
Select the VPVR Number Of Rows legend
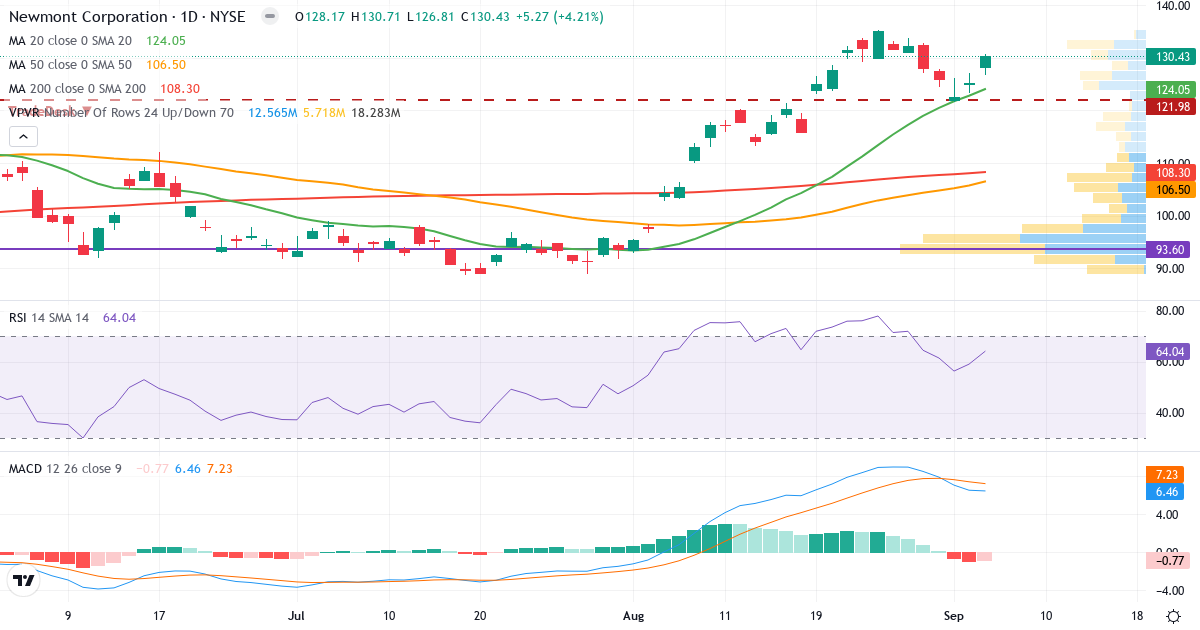tap(120, 112)
